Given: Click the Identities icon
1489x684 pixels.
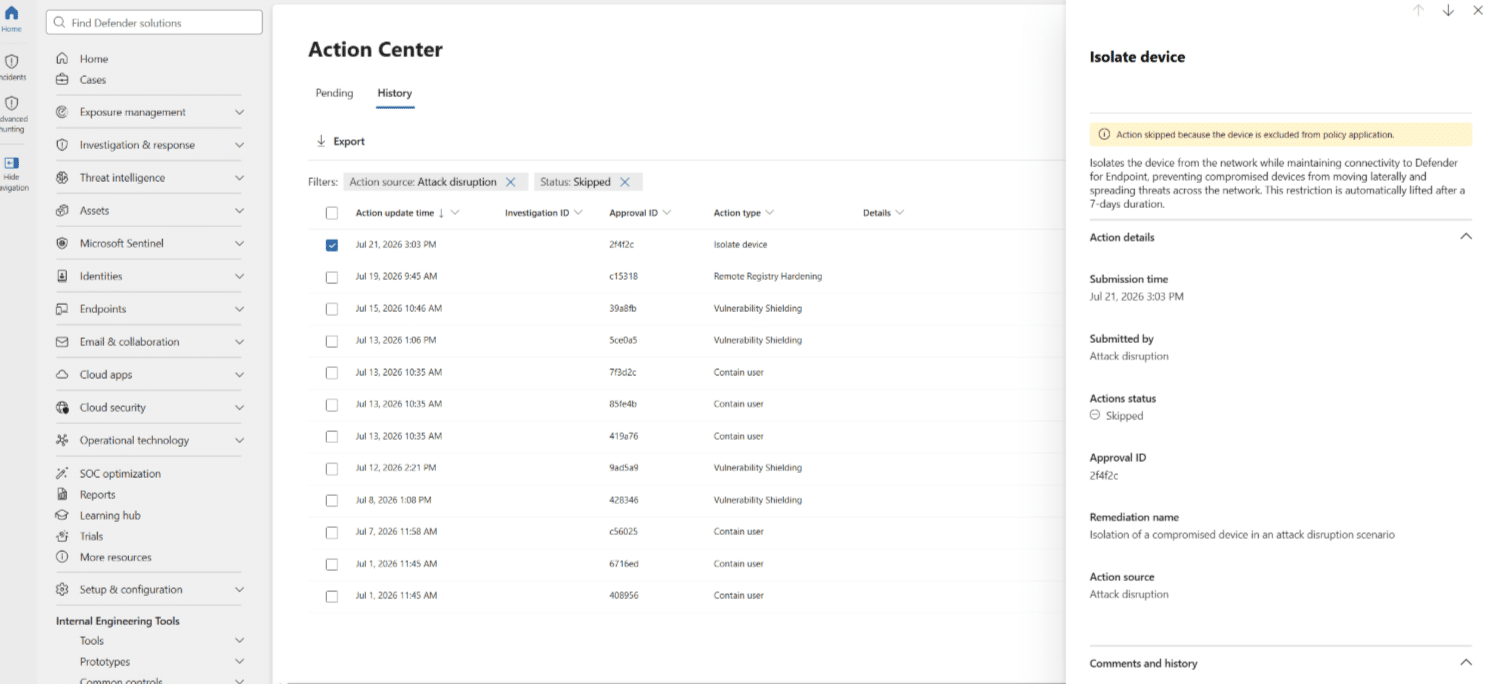Looking at the screenshot, I should tap(62, 276).
